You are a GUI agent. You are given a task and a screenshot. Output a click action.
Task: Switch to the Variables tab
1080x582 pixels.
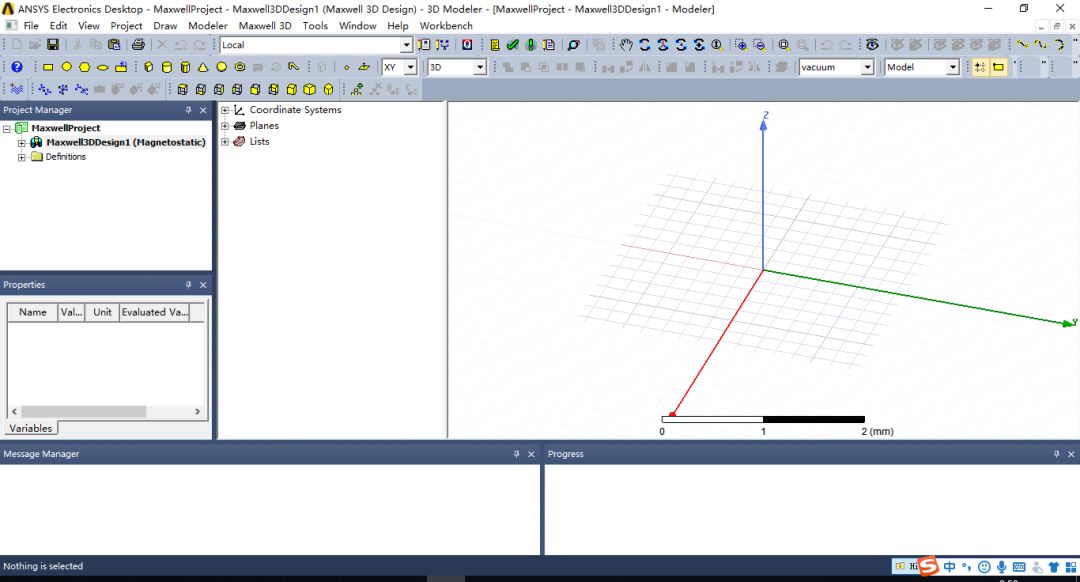click(30, 428)
